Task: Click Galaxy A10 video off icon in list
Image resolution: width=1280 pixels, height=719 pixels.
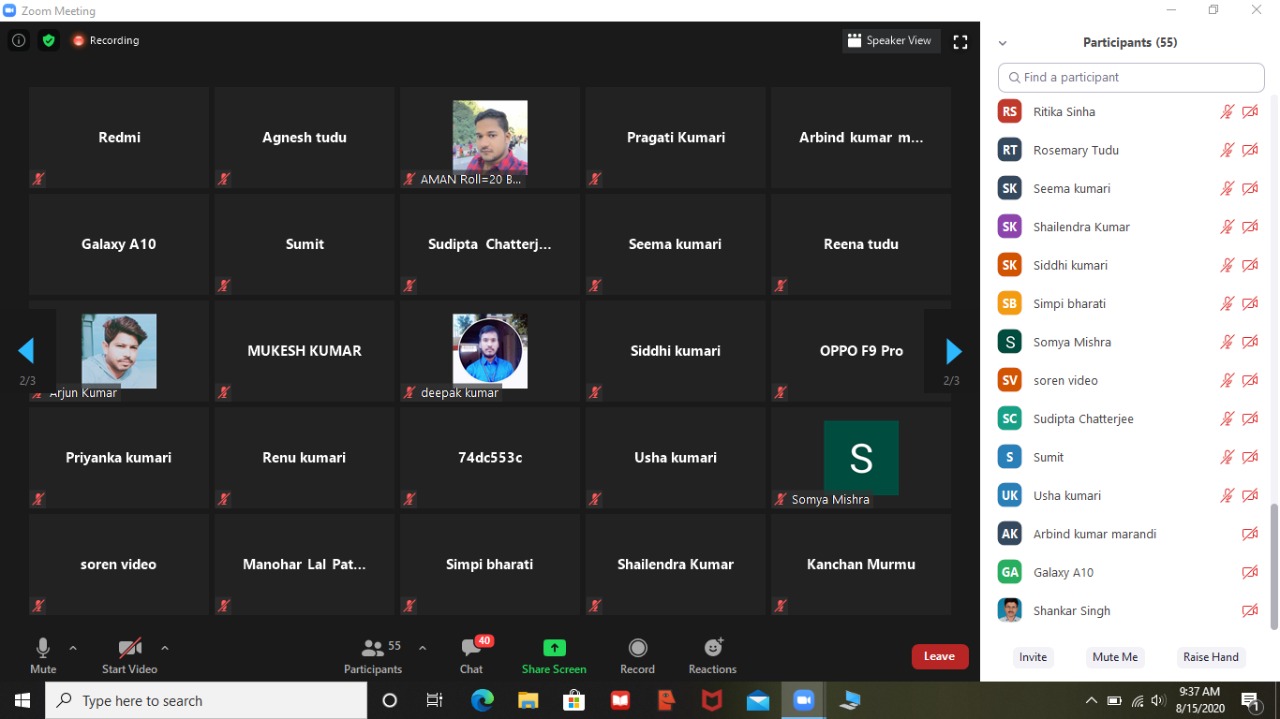Action: [1250, 572]
